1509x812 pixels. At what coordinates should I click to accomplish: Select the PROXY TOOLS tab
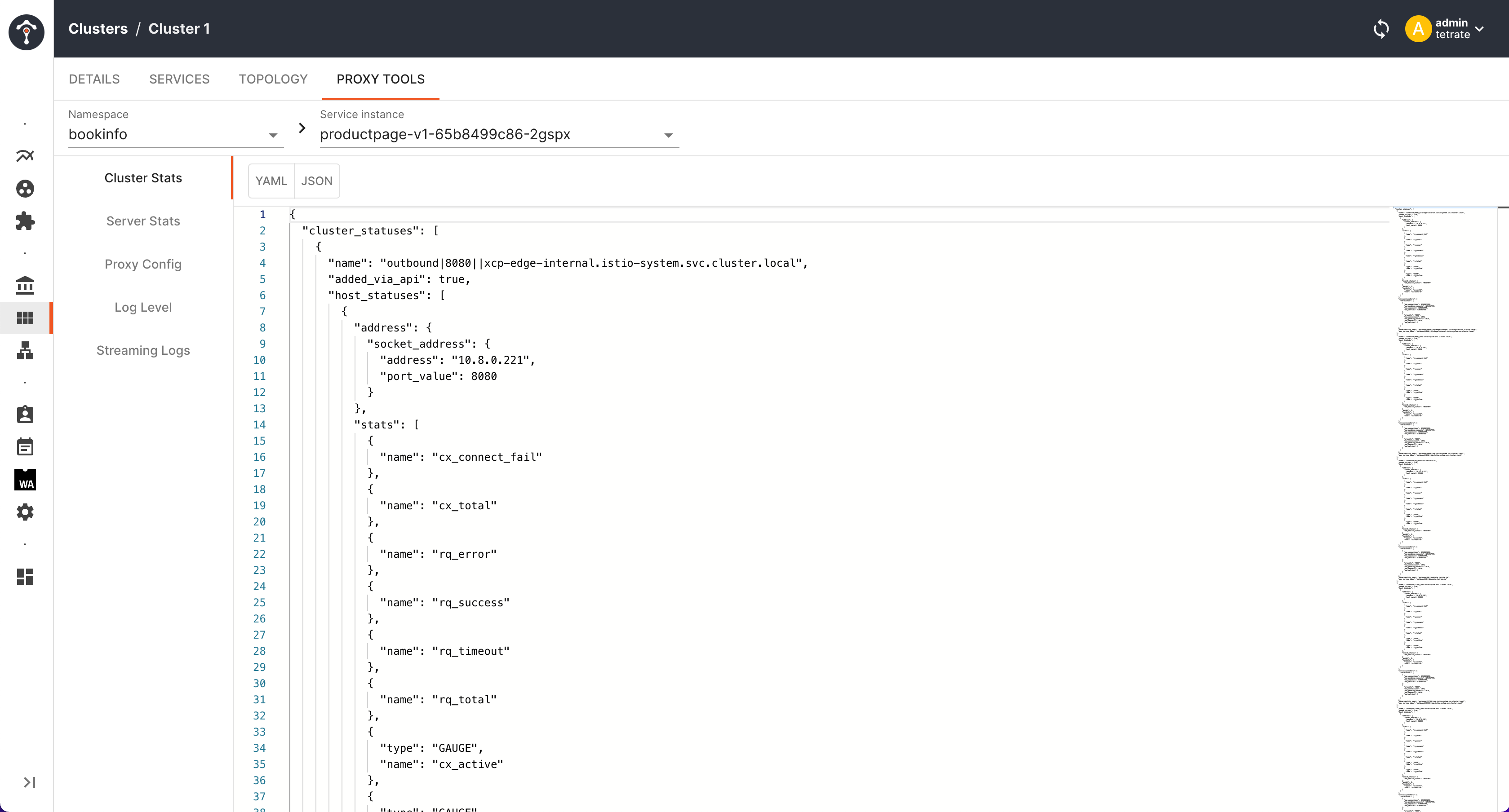381,79
